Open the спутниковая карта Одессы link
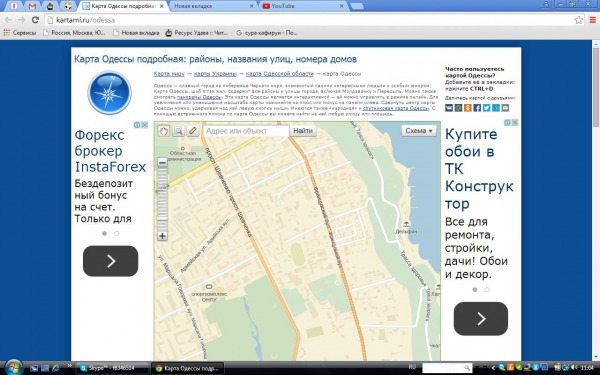 coord(395,108)
